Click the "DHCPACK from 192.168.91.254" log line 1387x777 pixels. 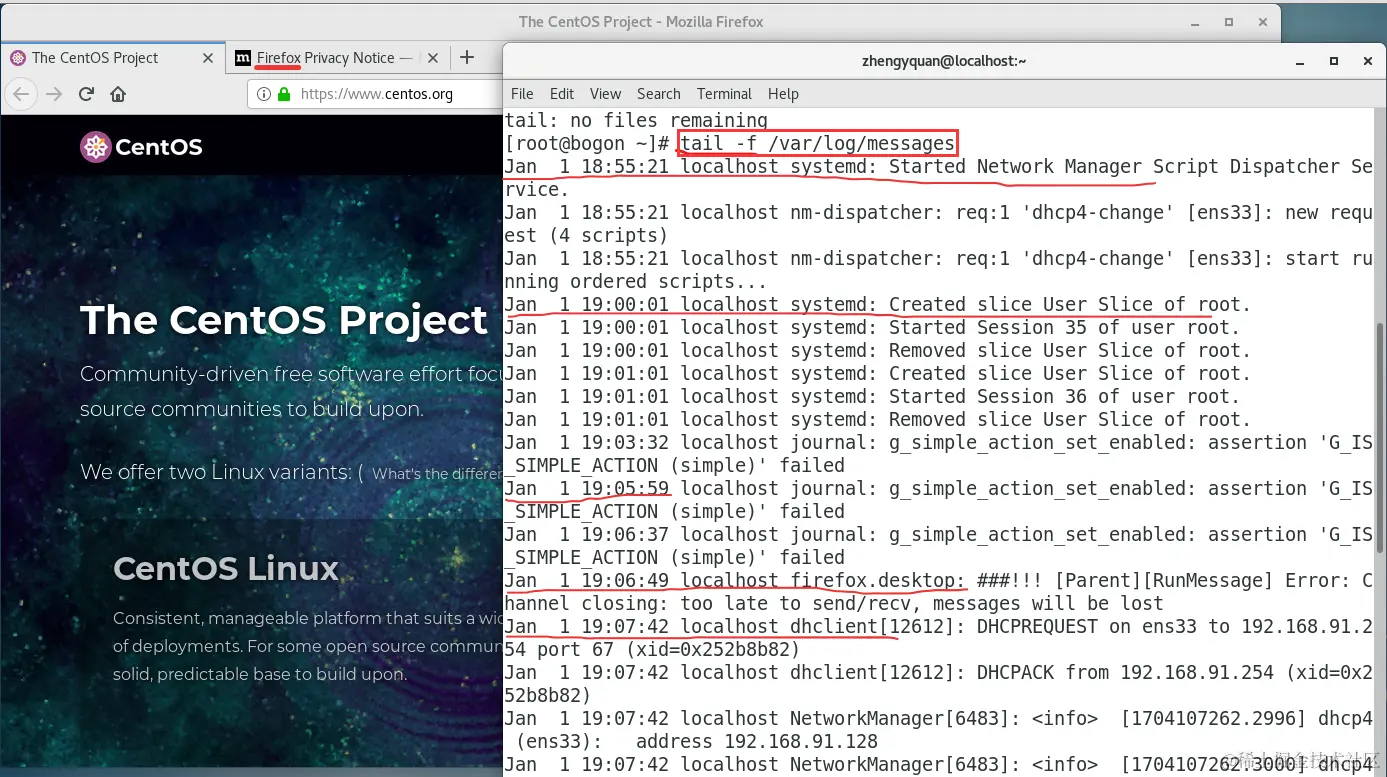[x=938, y=684]
